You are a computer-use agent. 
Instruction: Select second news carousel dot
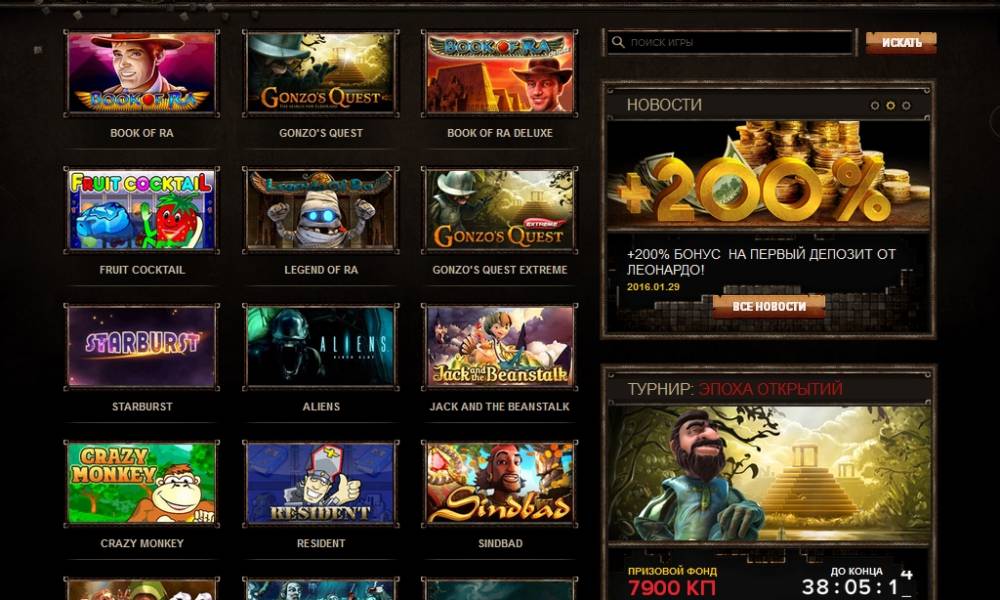tap(890, 105)
